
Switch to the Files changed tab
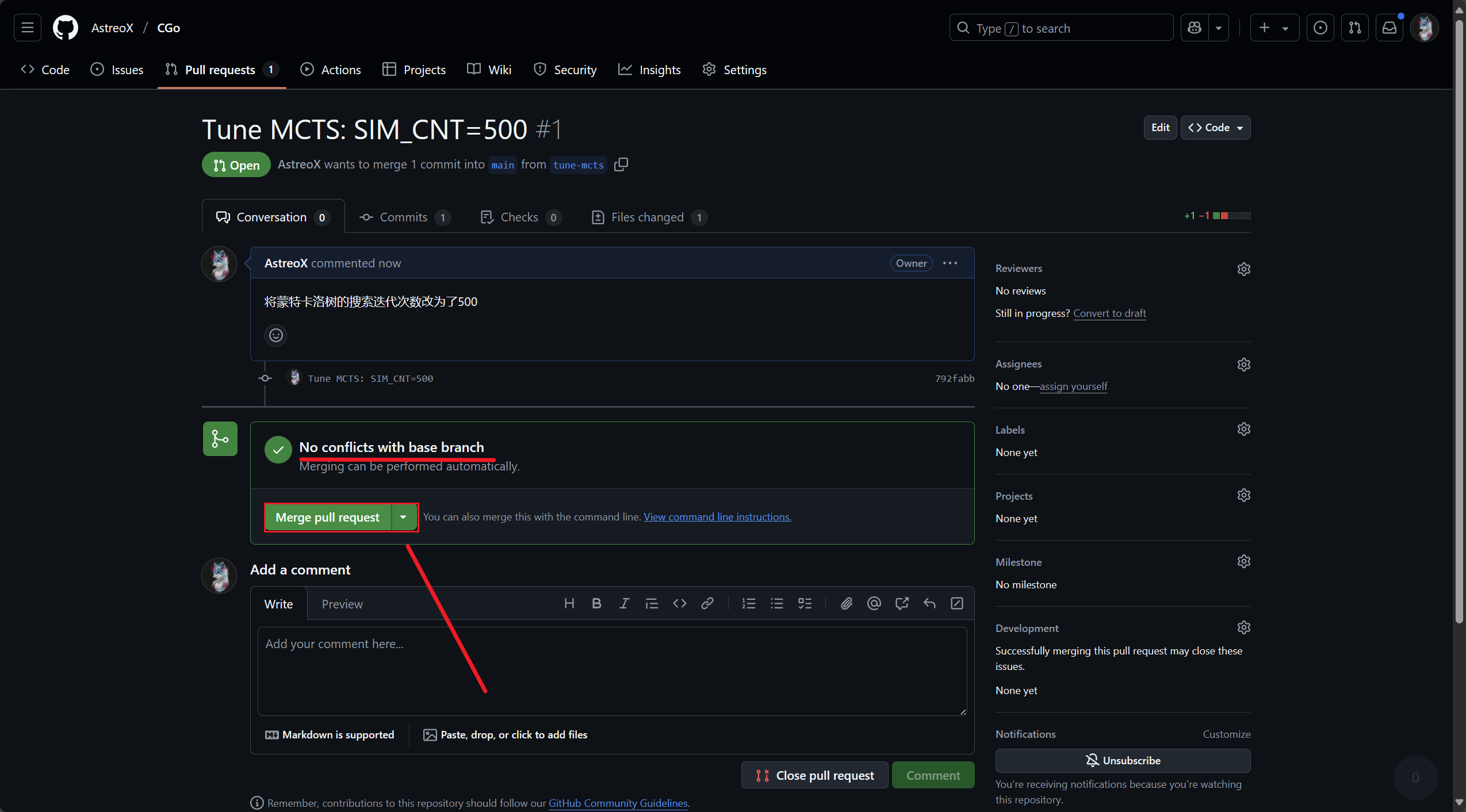coord(649,217)
